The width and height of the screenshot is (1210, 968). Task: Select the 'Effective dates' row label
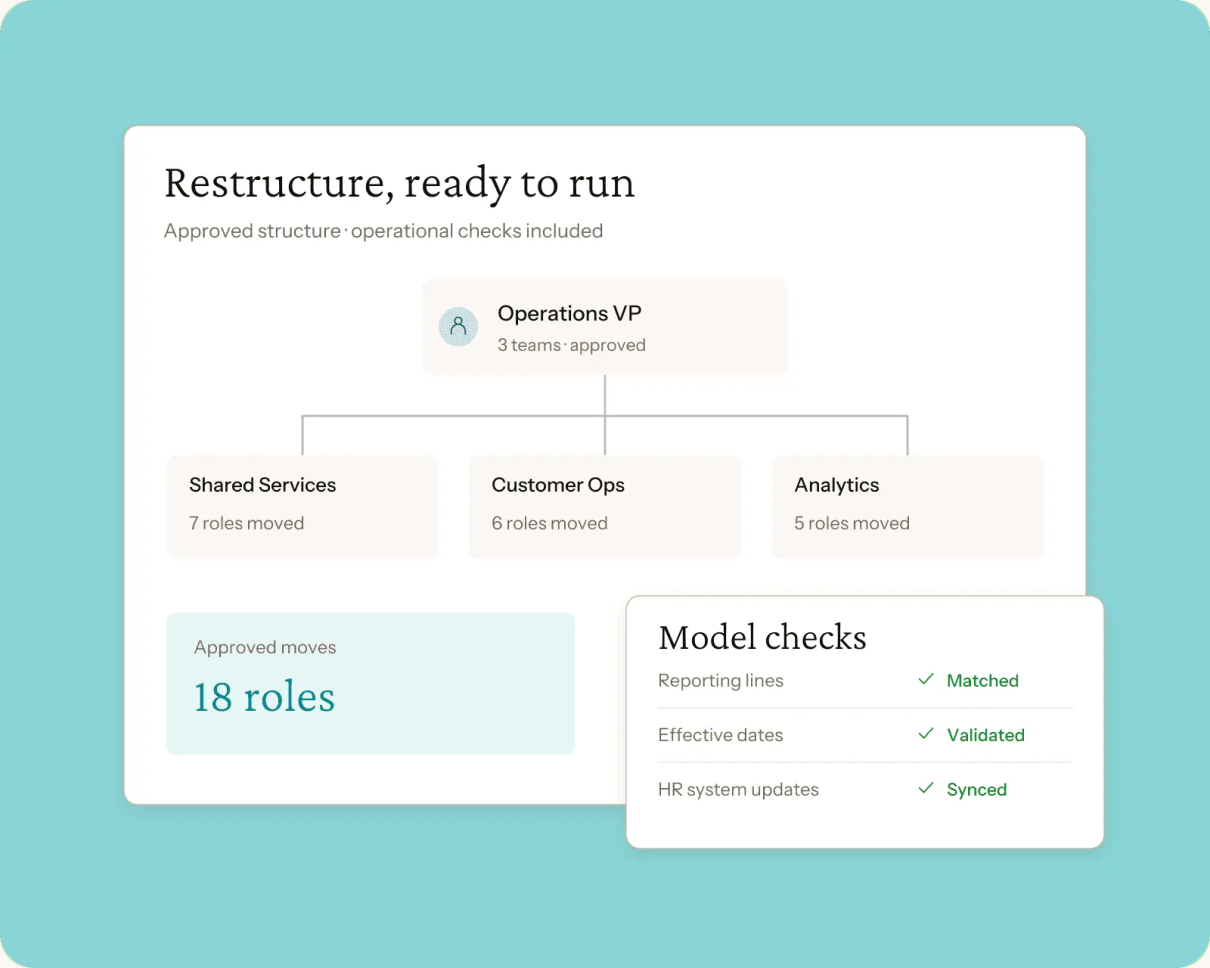pyautogui.click(x=720, y=735)
